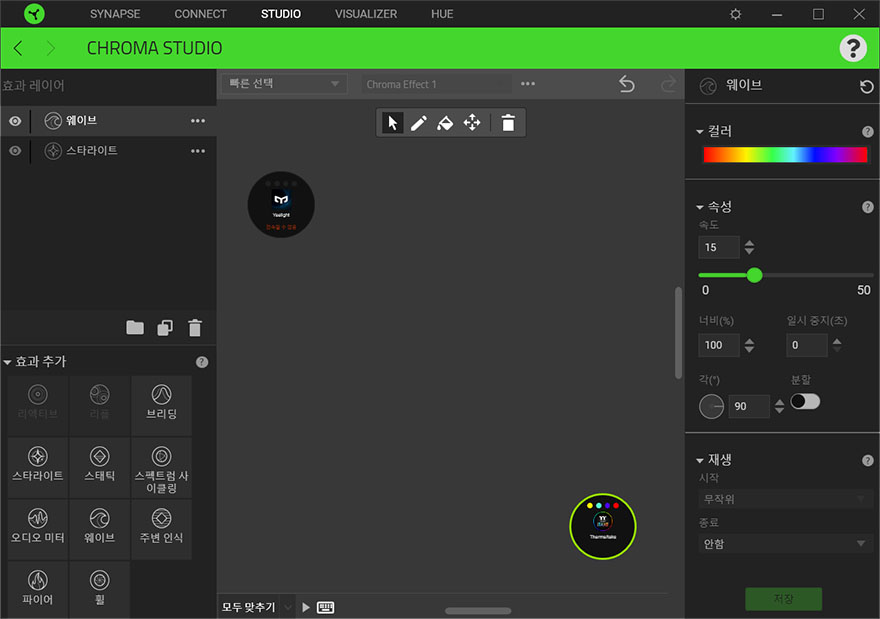Click the keyboard icon at canvas bottom
Viewport: 880px width, 619px height.
(x=326, y=607)
